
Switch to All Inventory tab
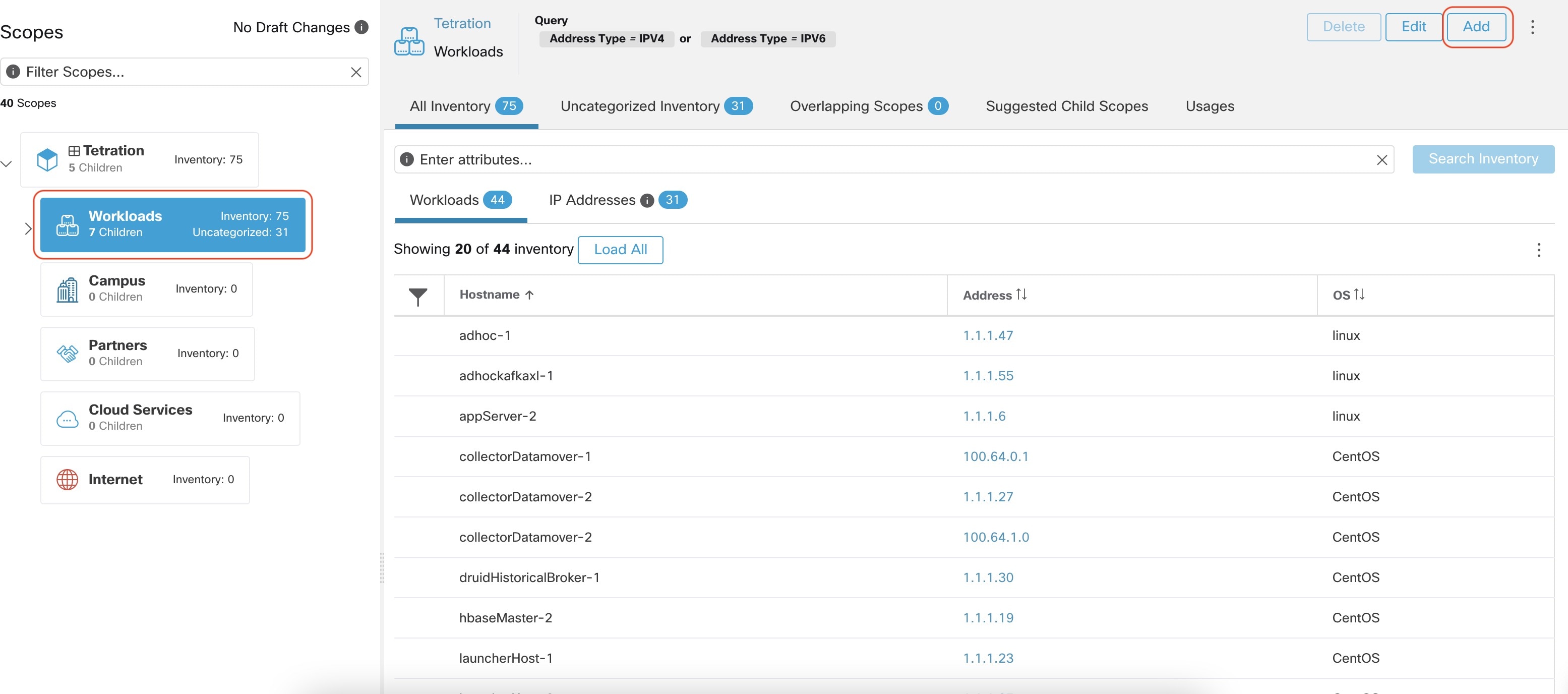click(466, 106)
